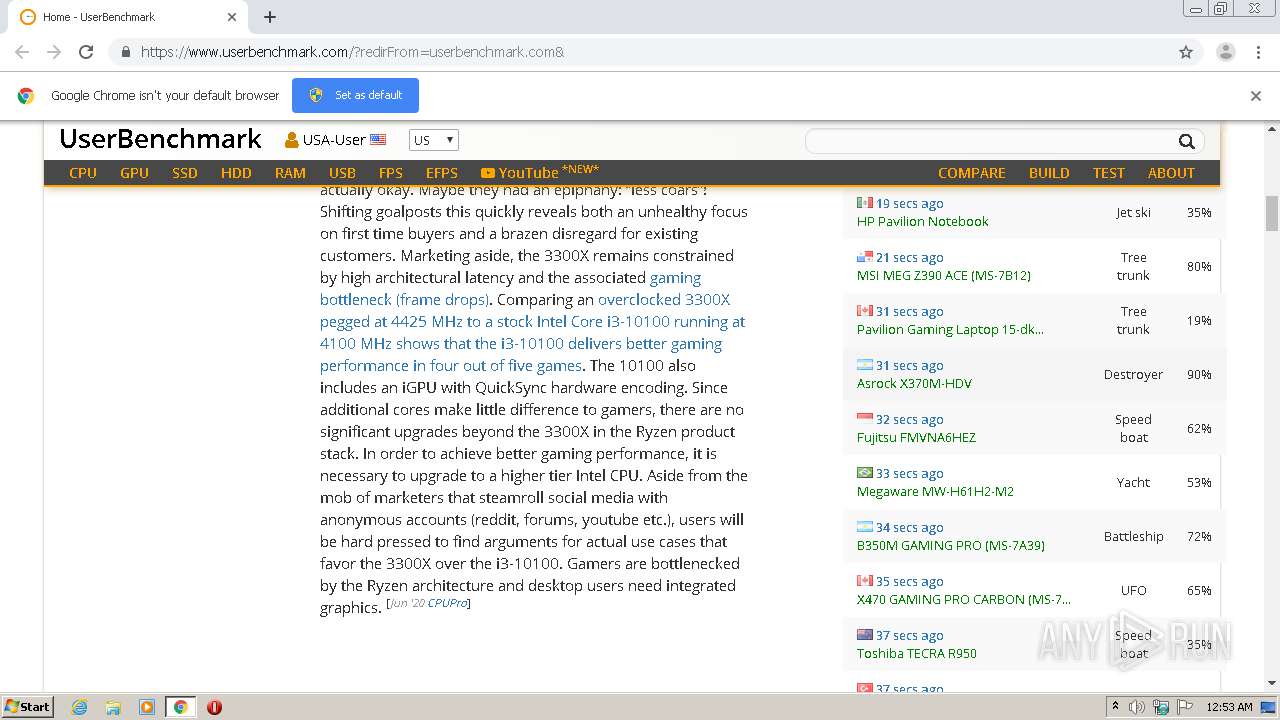This screenshot has width=1280, height=720.
Task: Click the padlock site info icon
Action: pos(125,52)
